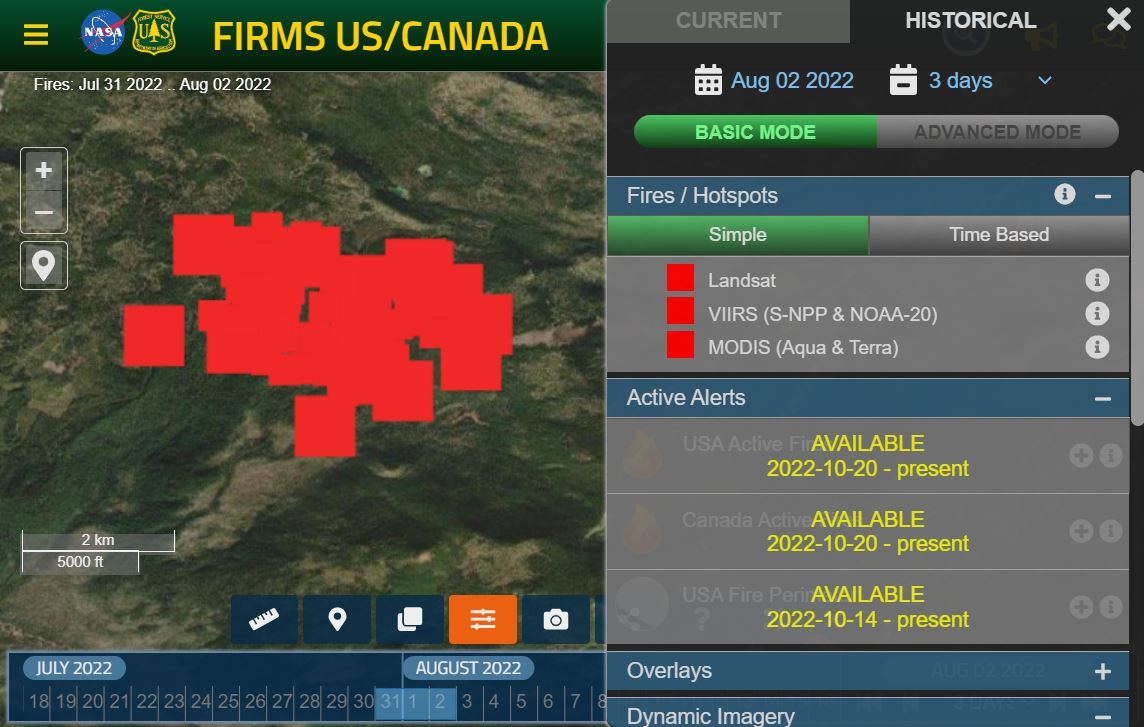Image resolution: width=1144 pixels, height=727 pixels.
Task: Click the orange sliders settings button
Action: click(483, 620)
